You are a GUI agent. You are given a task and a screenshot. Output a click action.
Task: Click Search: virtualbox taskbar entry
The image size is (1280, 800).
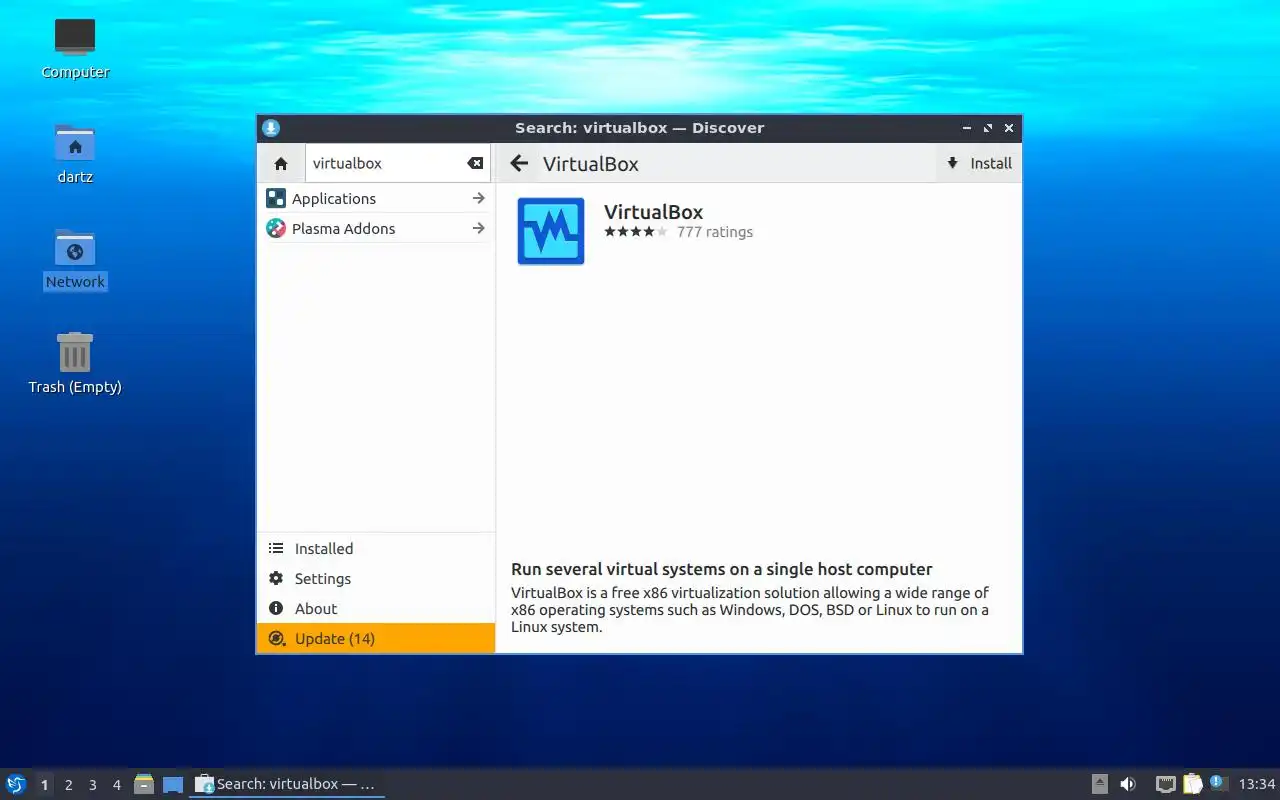287,784
